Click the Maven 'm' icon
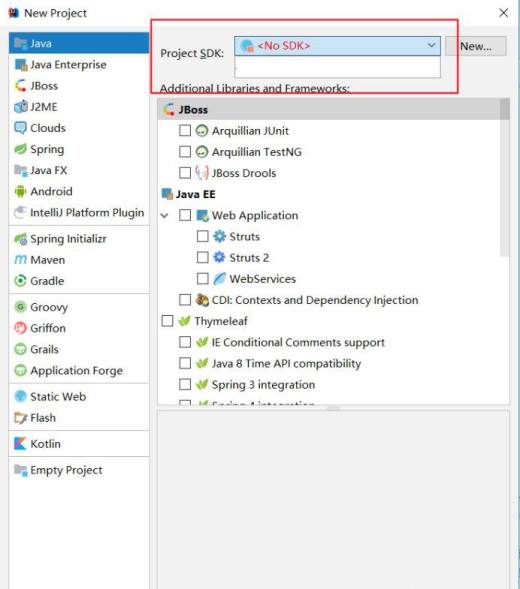 tap(20, 260)
